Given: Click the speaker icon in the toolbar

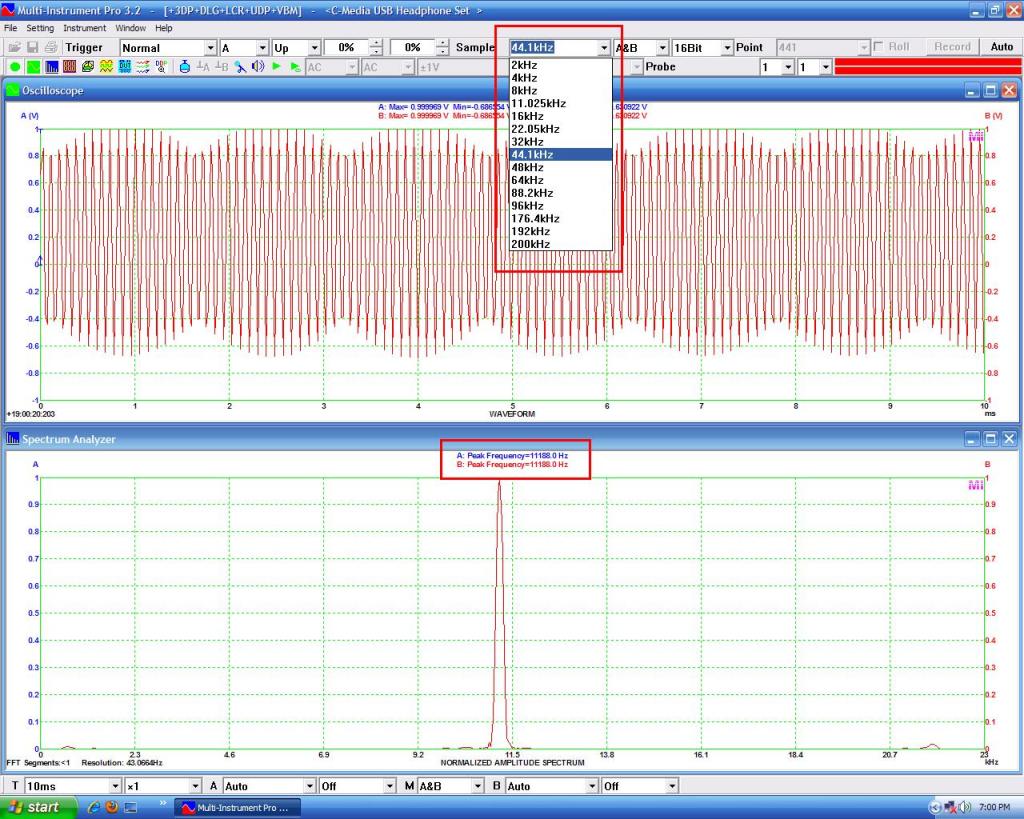Looking at the screenshot, I should 257,67.
